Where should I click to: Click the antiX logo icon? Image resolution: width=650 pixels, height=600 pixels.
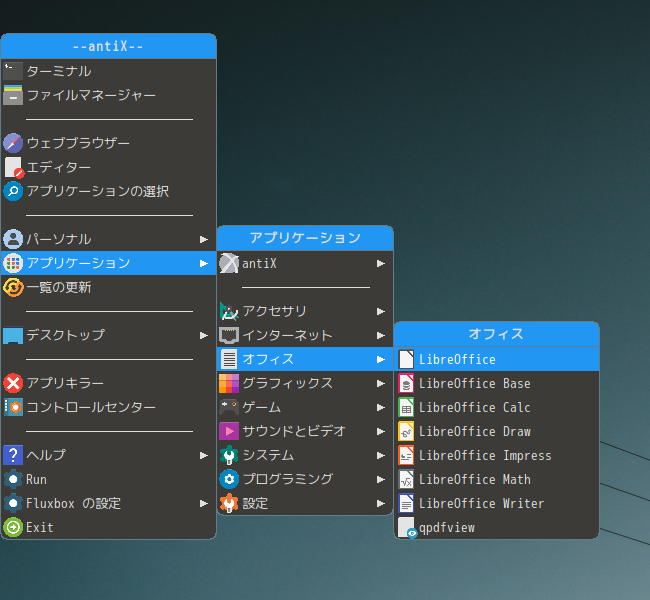pos(229,263)
